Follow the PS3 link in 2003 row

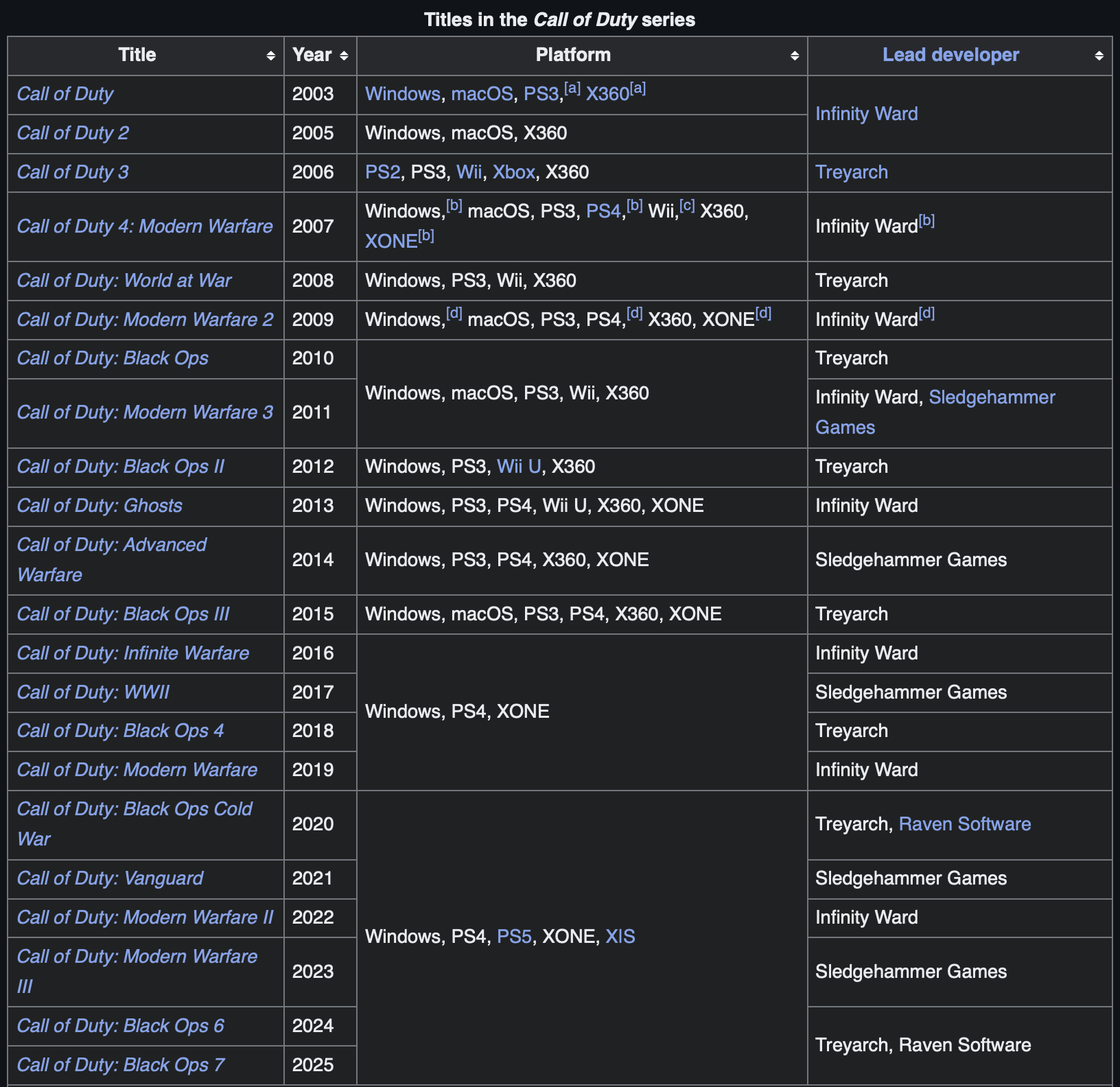pyautogui.click(x=541, y=94)
